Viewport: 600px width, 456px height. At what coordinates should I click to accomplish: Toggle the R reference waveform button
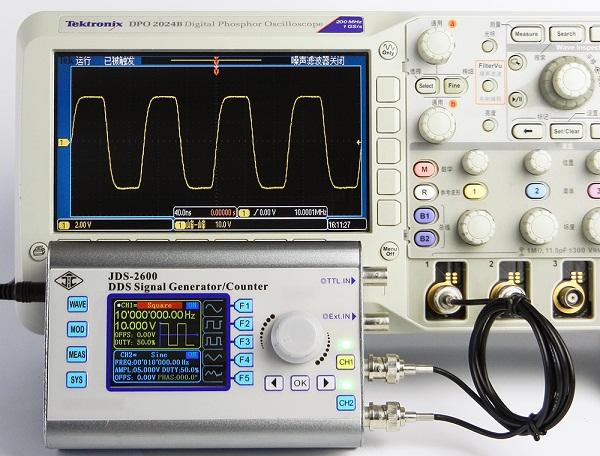click(x=424, y=192)
